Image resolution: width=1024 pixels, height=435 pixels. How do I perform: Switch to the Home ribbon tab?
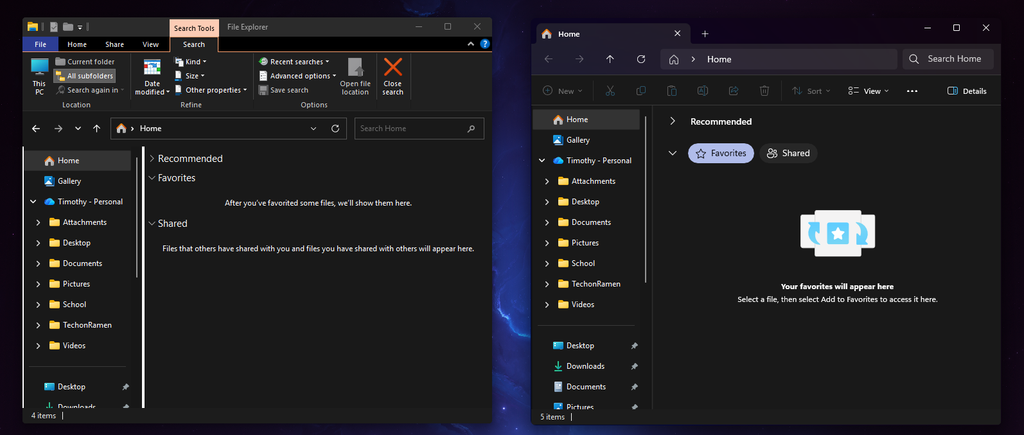pos(77,44)
